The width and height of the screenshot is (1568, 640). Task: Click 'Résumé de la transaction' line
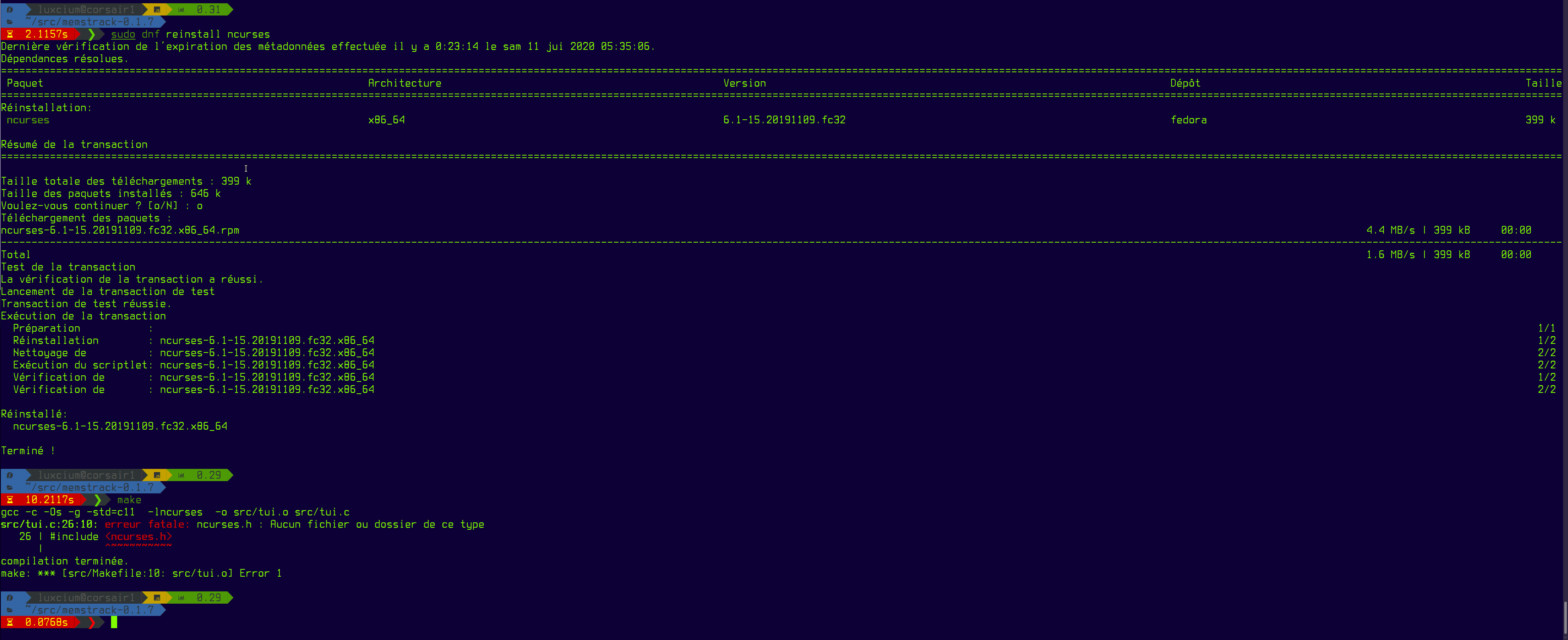click(74, 144)
